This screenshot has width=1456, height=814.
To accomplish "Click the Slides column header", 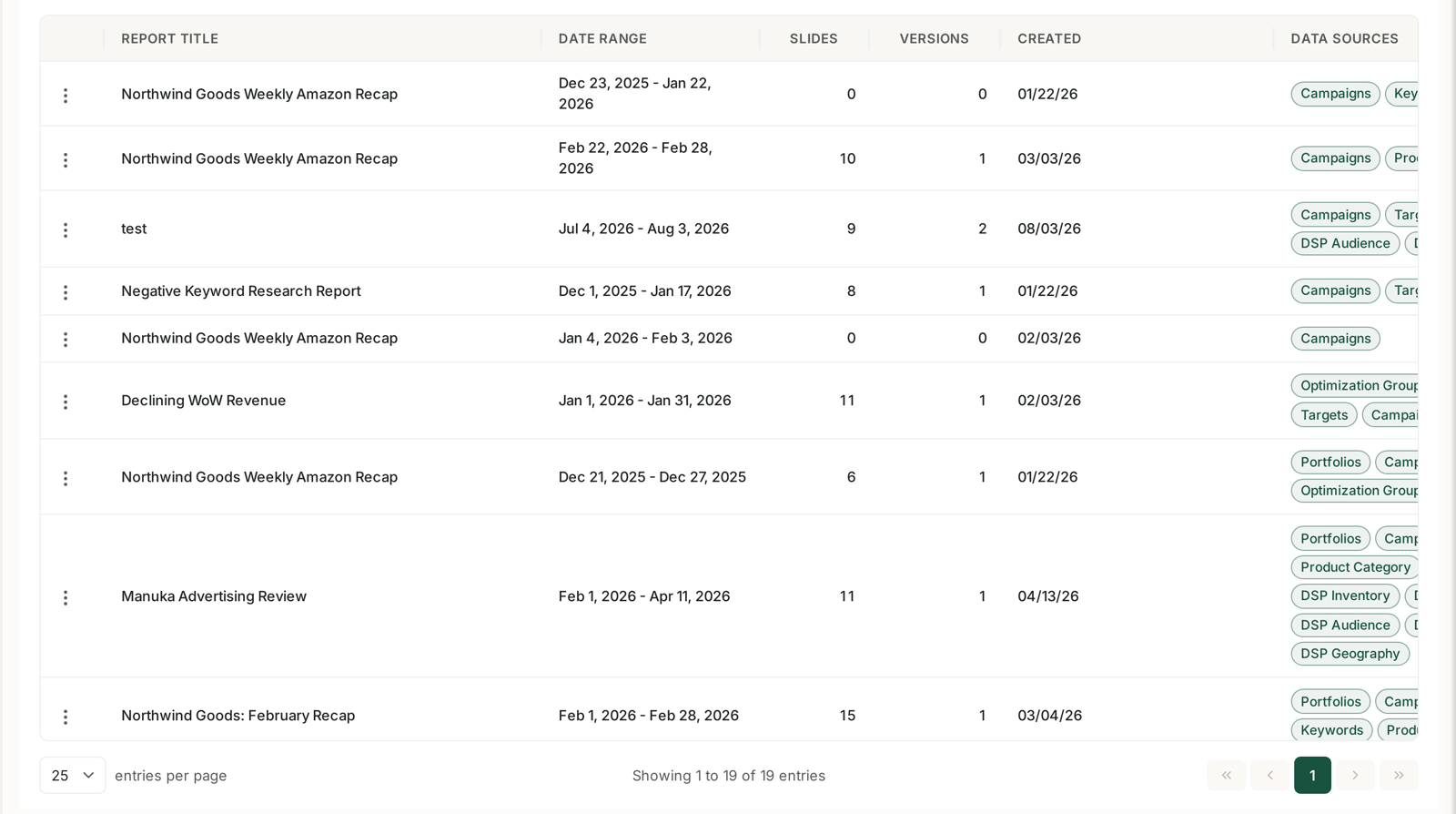I will pos(814,38).
